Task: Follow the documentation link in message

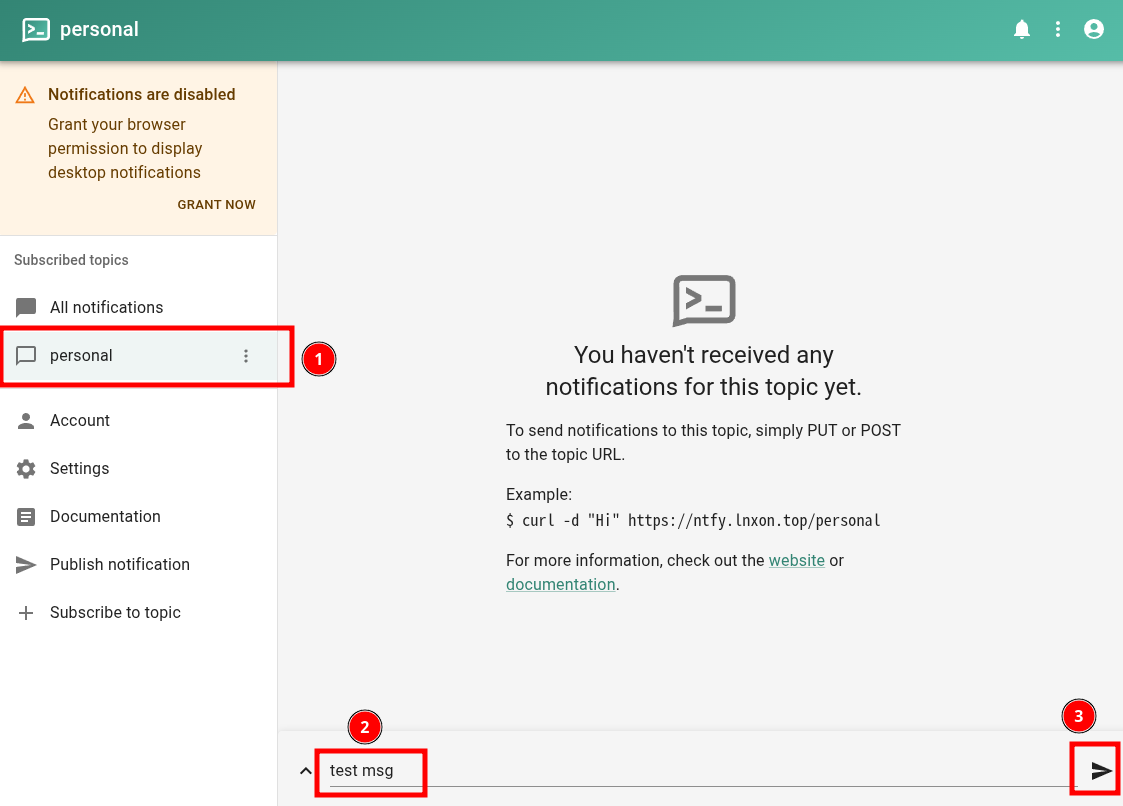Action: pyautogui.click(x=560, y=585)
